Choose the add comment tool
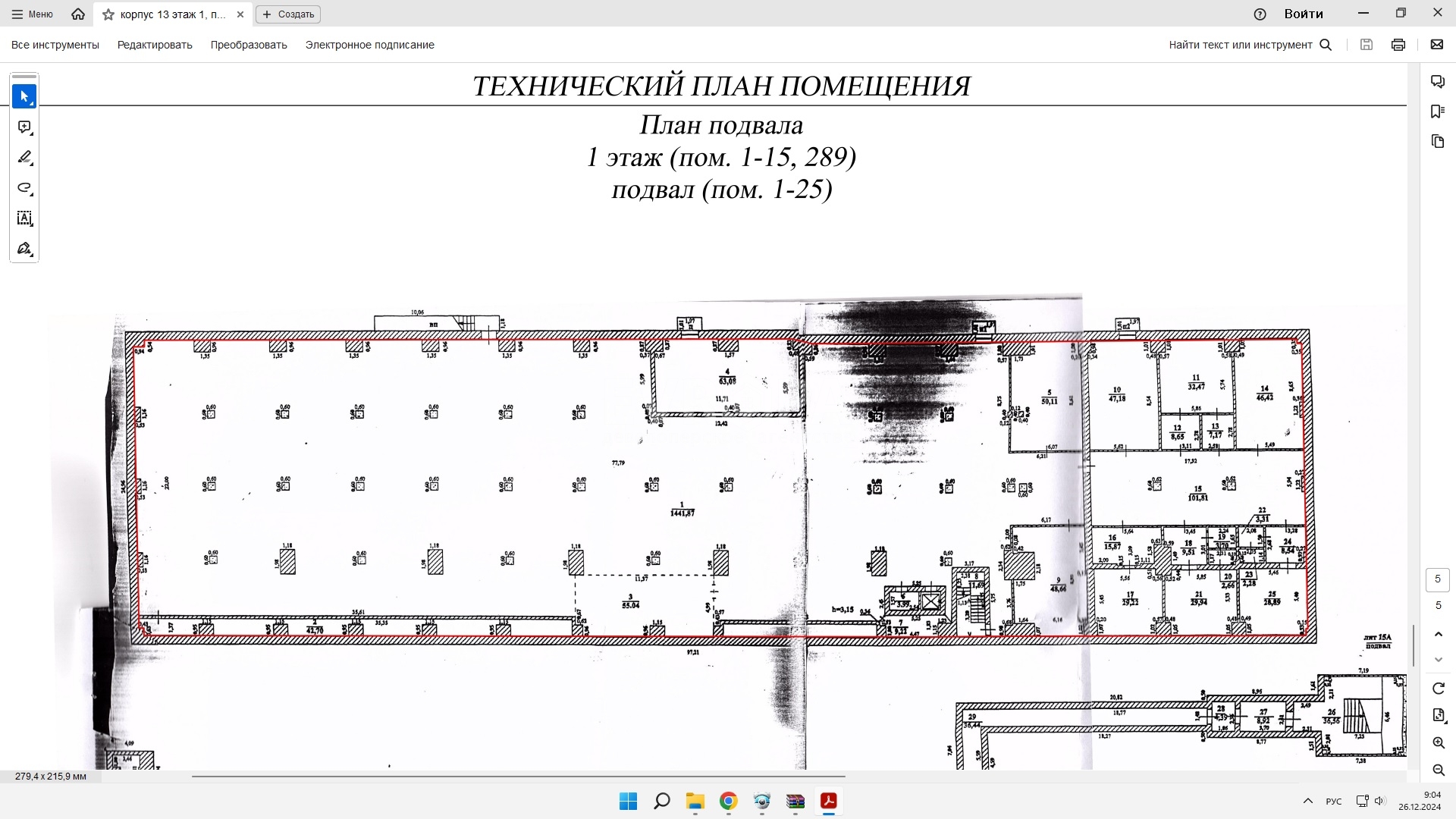Screen dimensions: 1456x819 point(24,127)
